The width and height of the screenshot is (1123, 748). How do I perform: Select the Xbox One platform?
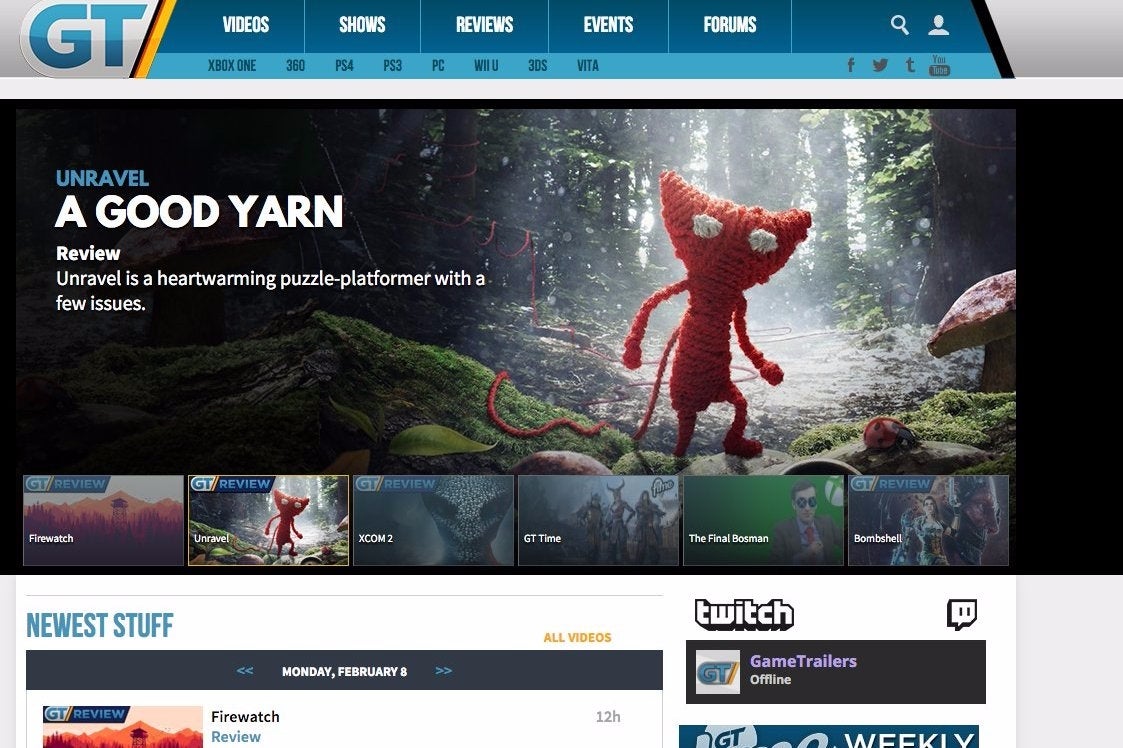pyautogui.click(x=232, y=65)
